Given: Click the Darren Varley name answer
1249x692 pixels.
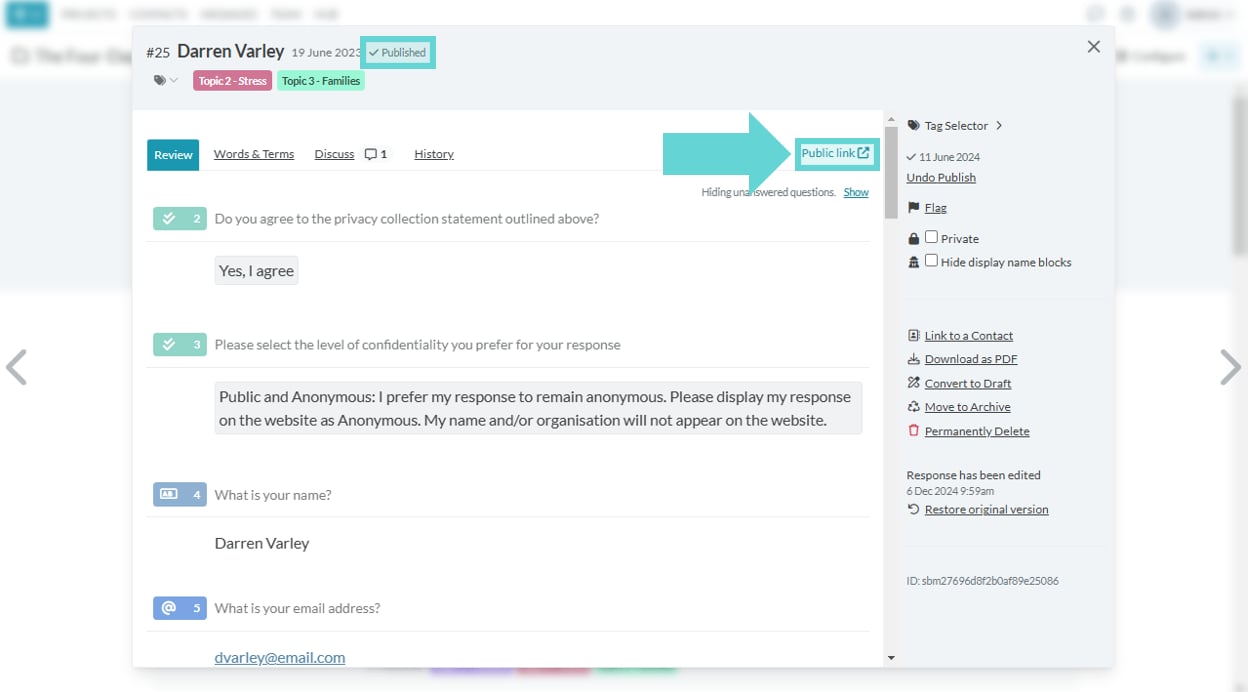Looking at the screenshot, I should (x=262, y=543).
